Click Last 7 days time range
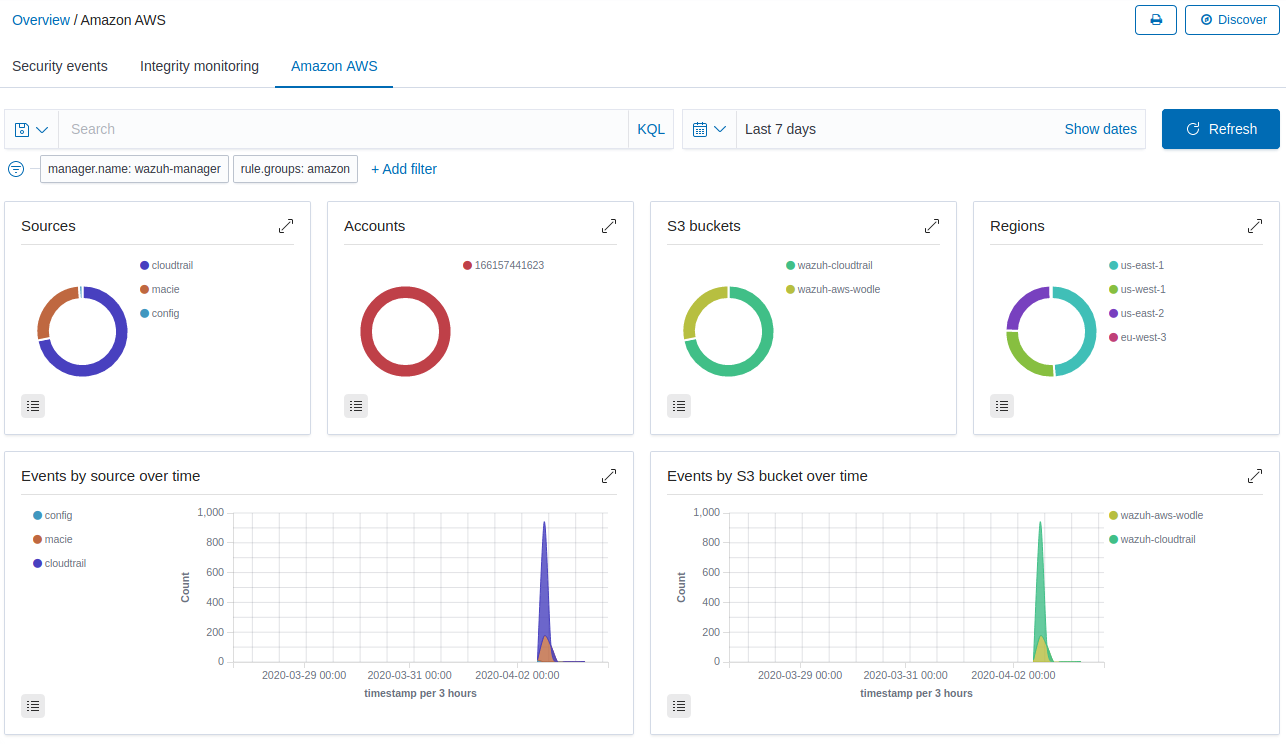 click(x=780, y=129)
